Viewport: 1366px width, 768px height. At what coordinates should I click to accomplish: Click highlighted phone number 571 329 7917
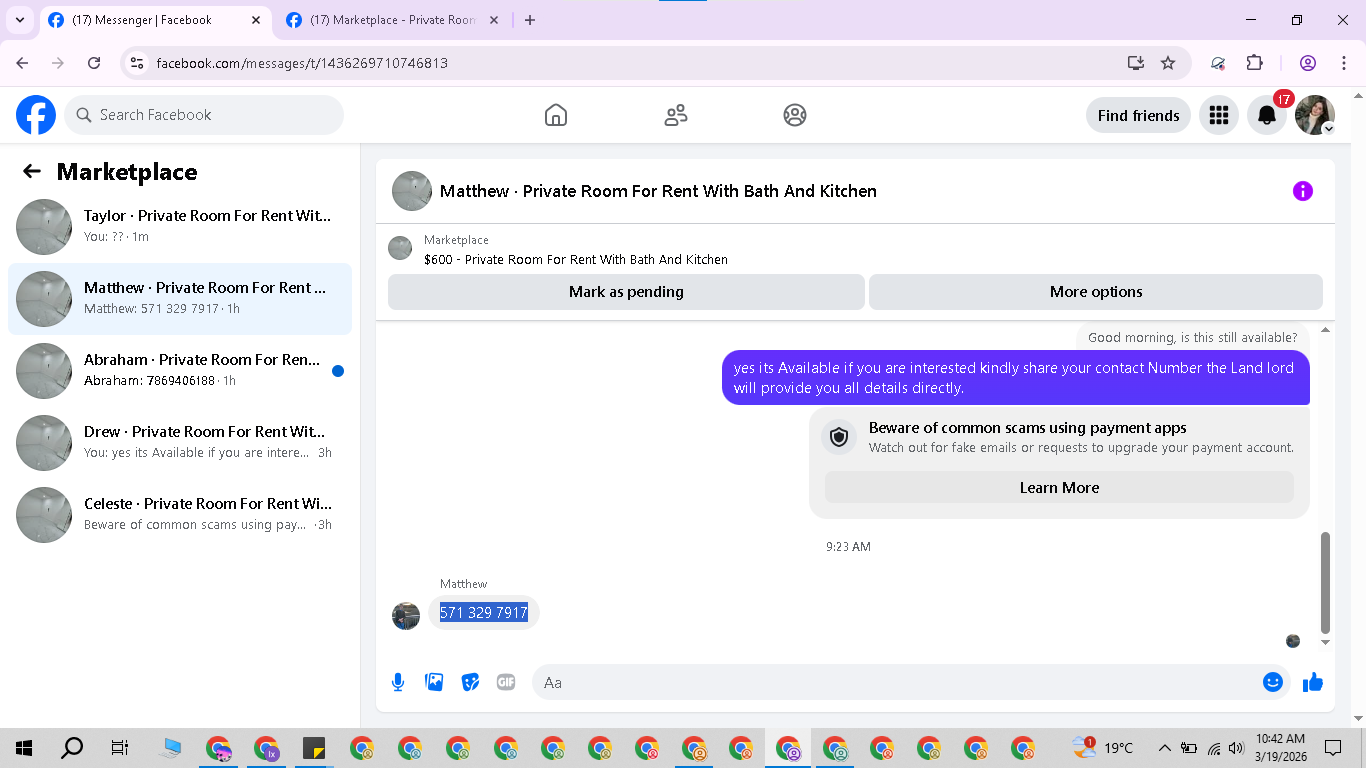coord(484,612)
